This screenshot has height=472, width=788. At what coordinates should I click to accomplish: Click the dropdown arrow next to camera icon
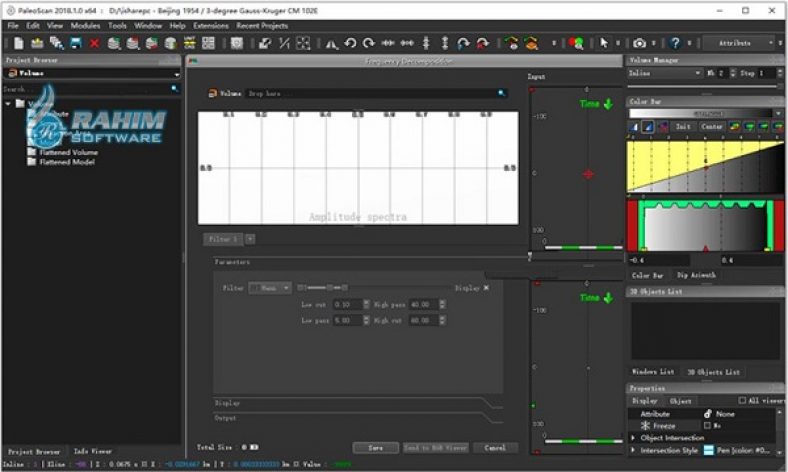653,44
